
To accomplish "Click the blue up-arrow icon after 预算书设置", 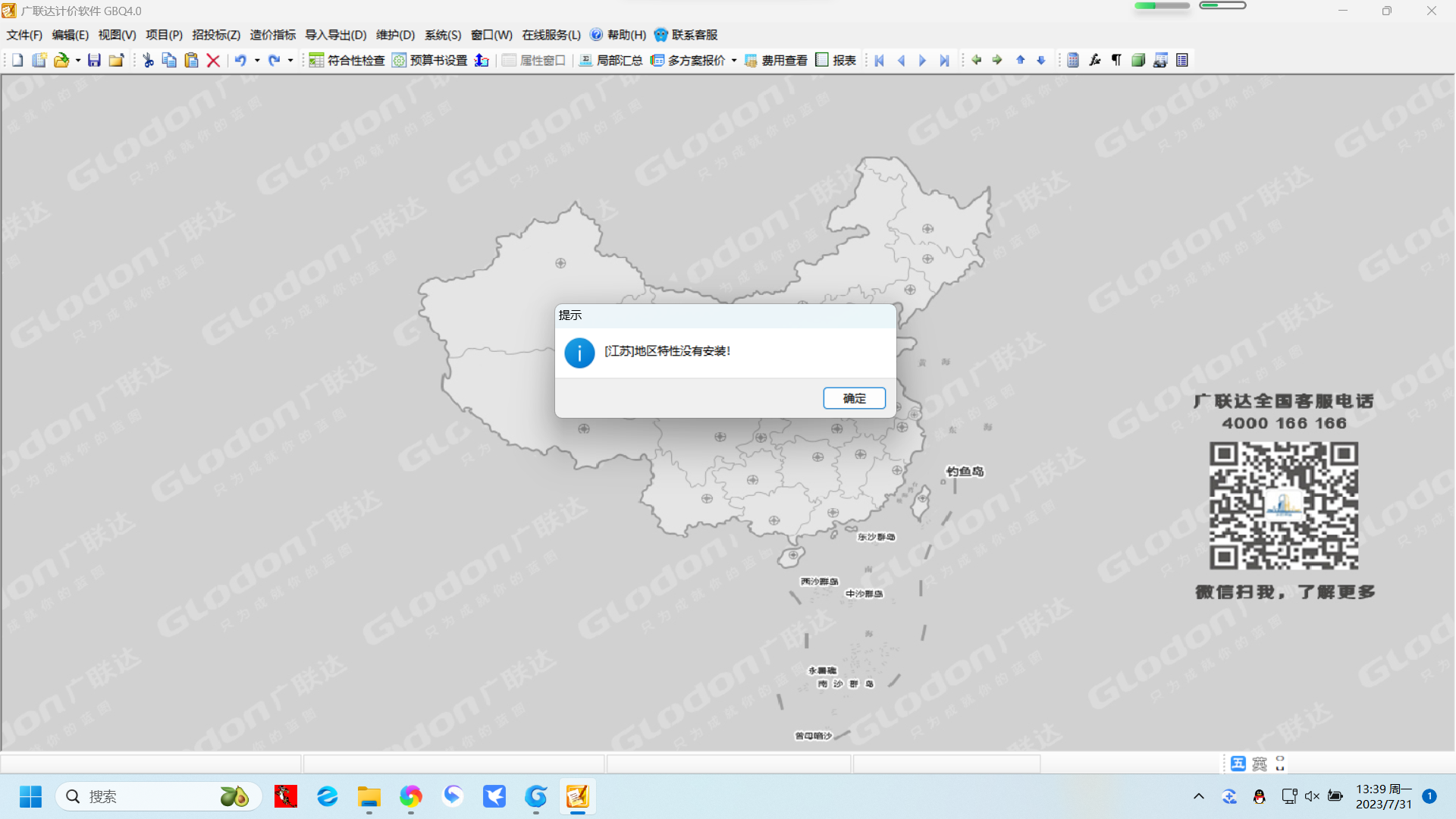I will click(x=482, y=61).
